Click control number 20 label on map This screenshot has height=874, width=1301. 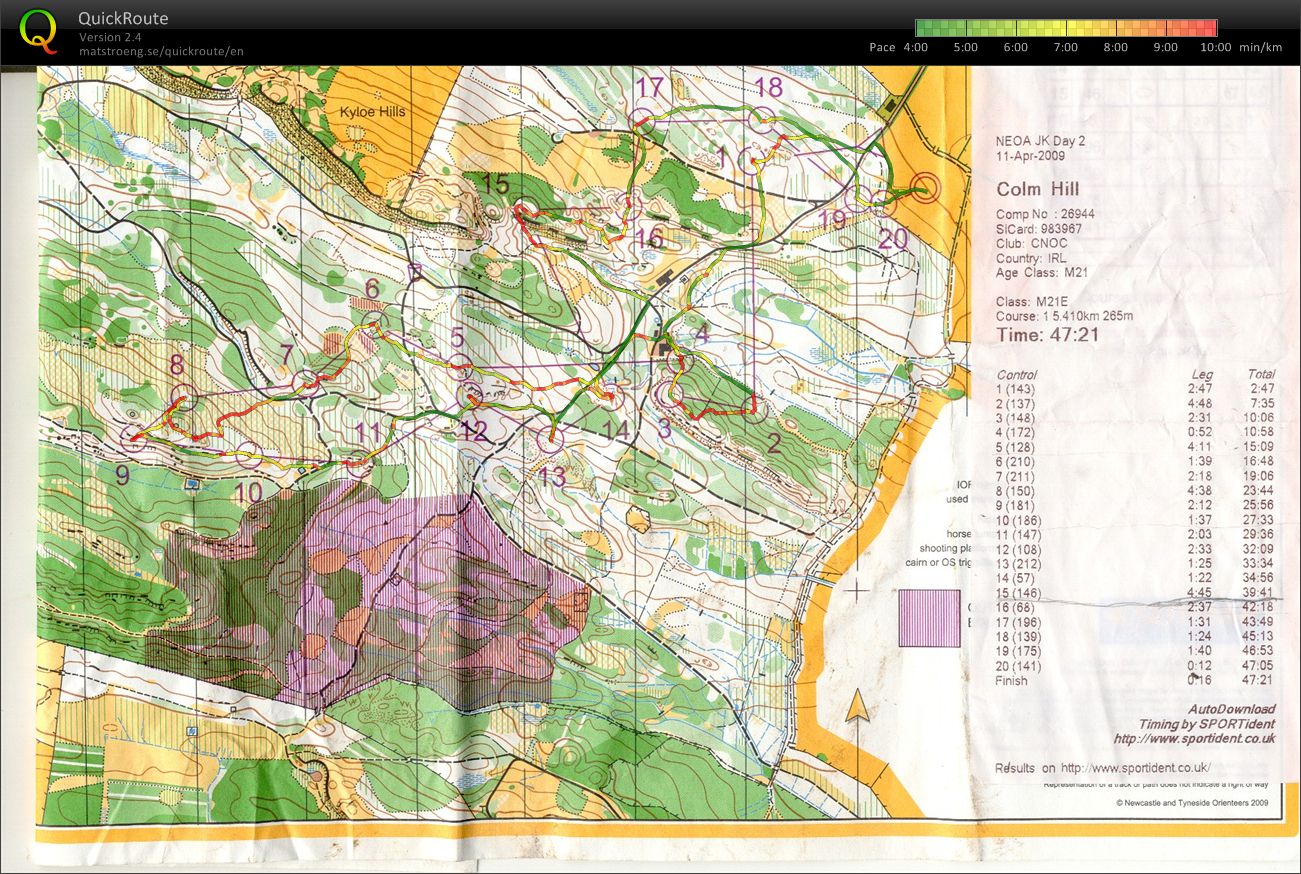click(893, 239)
